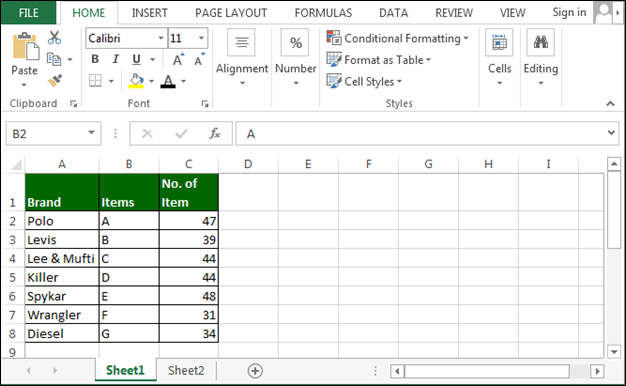Click the user account avatar icon
The width and height of the screenshot is (626, 386).
coord(603,12)
